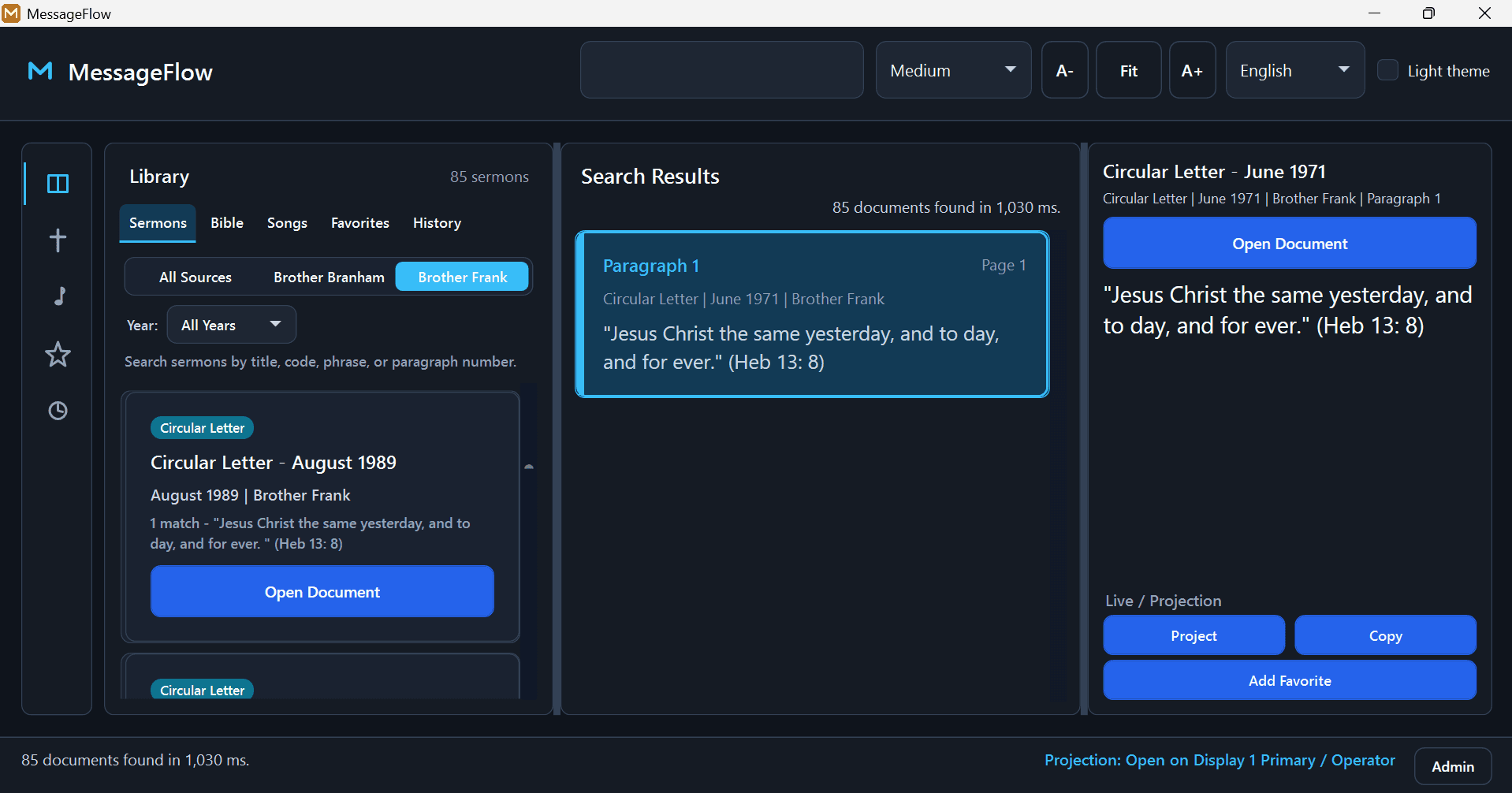This screenshot has height=793, width=1512.
Task: Switch to the Songs tab
Action: 287,223
